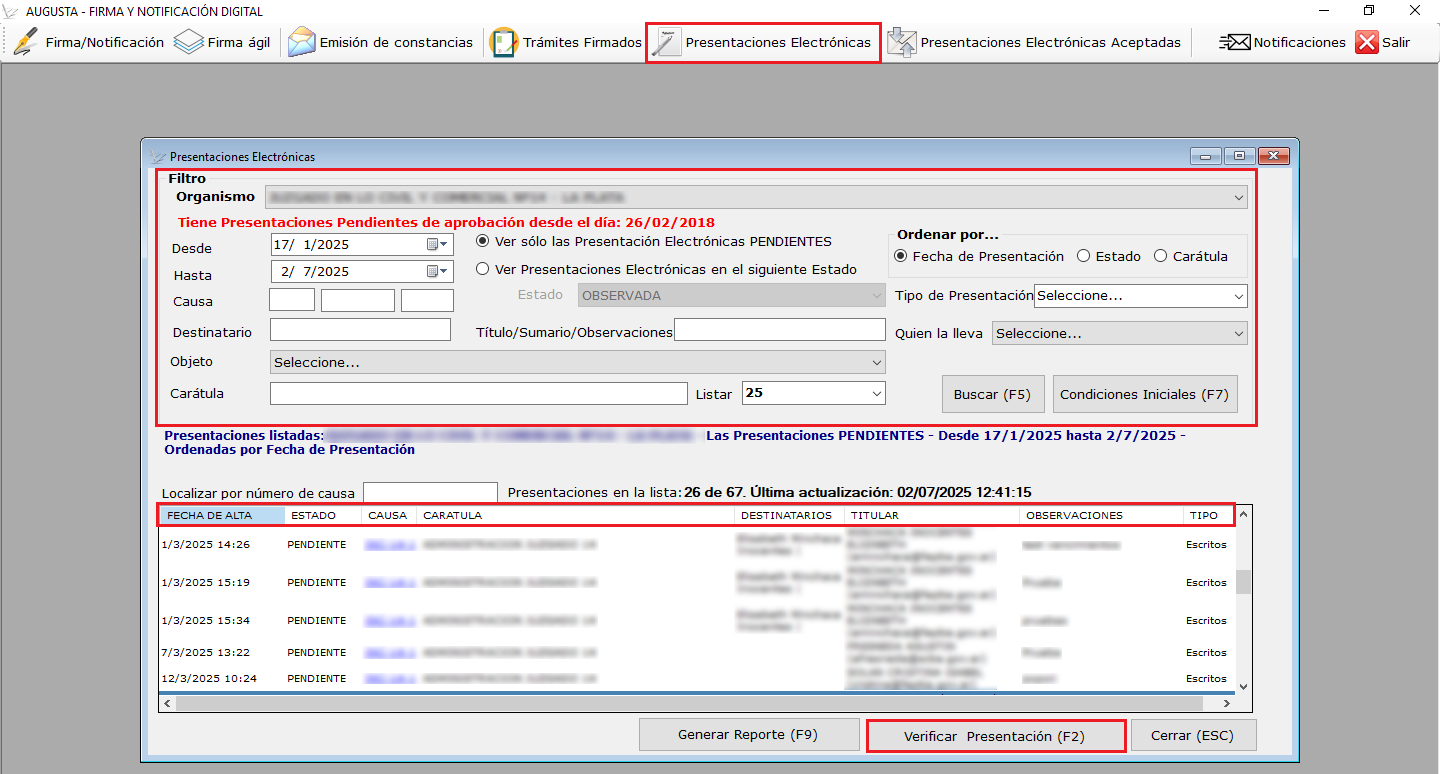Select Ver Presentaciones en el siguiente Estado

click(x=483, y=269)
